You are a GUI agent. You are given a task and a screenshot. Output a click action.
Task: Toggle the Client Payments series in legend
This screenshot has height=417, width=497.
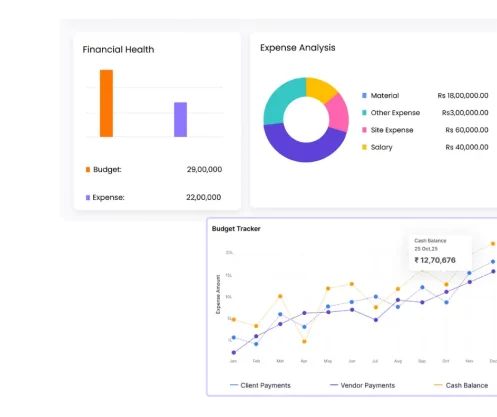(x=260, y=385)
